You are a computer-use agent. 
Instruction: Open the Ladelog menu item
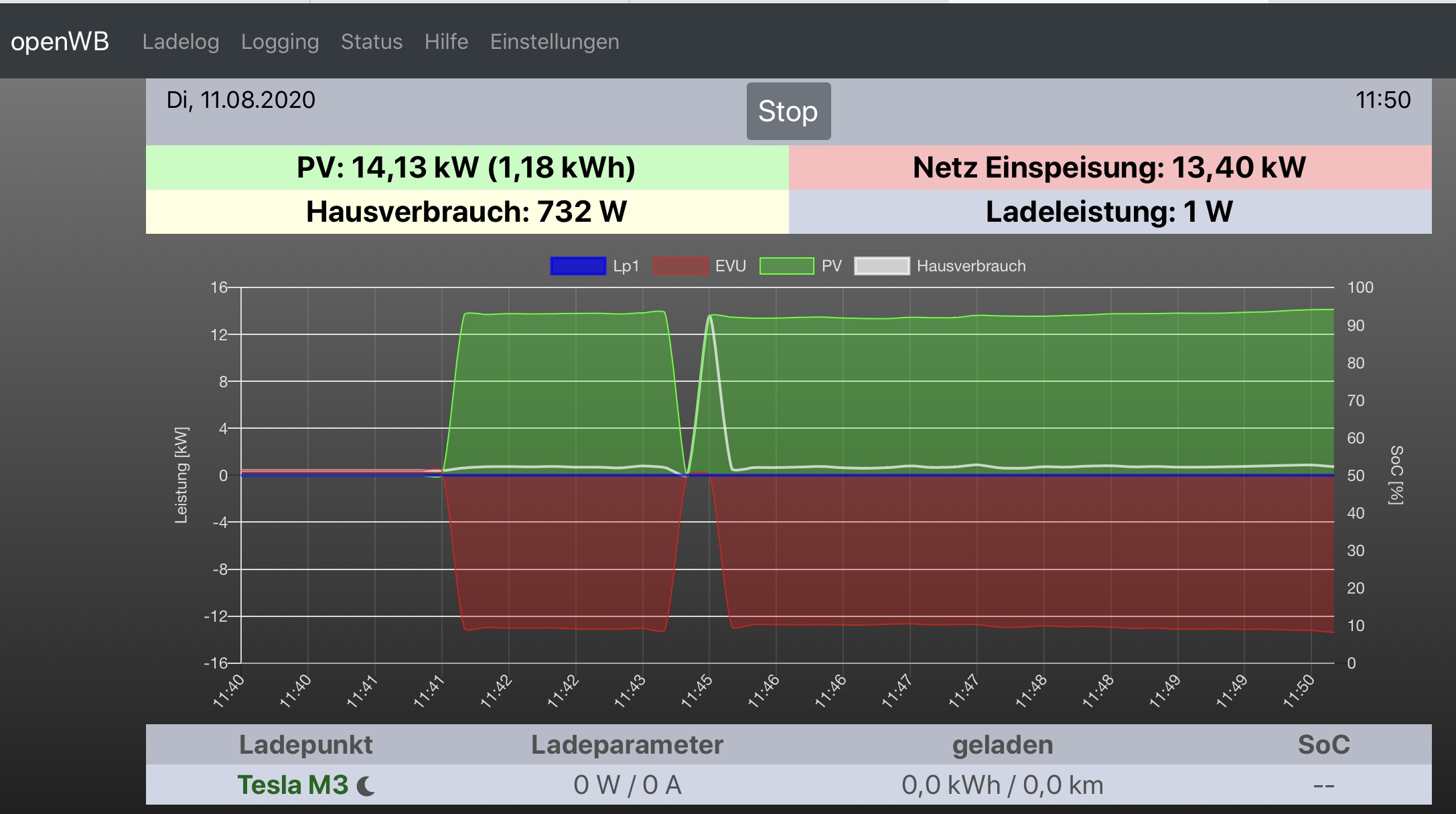pos(181,42)
